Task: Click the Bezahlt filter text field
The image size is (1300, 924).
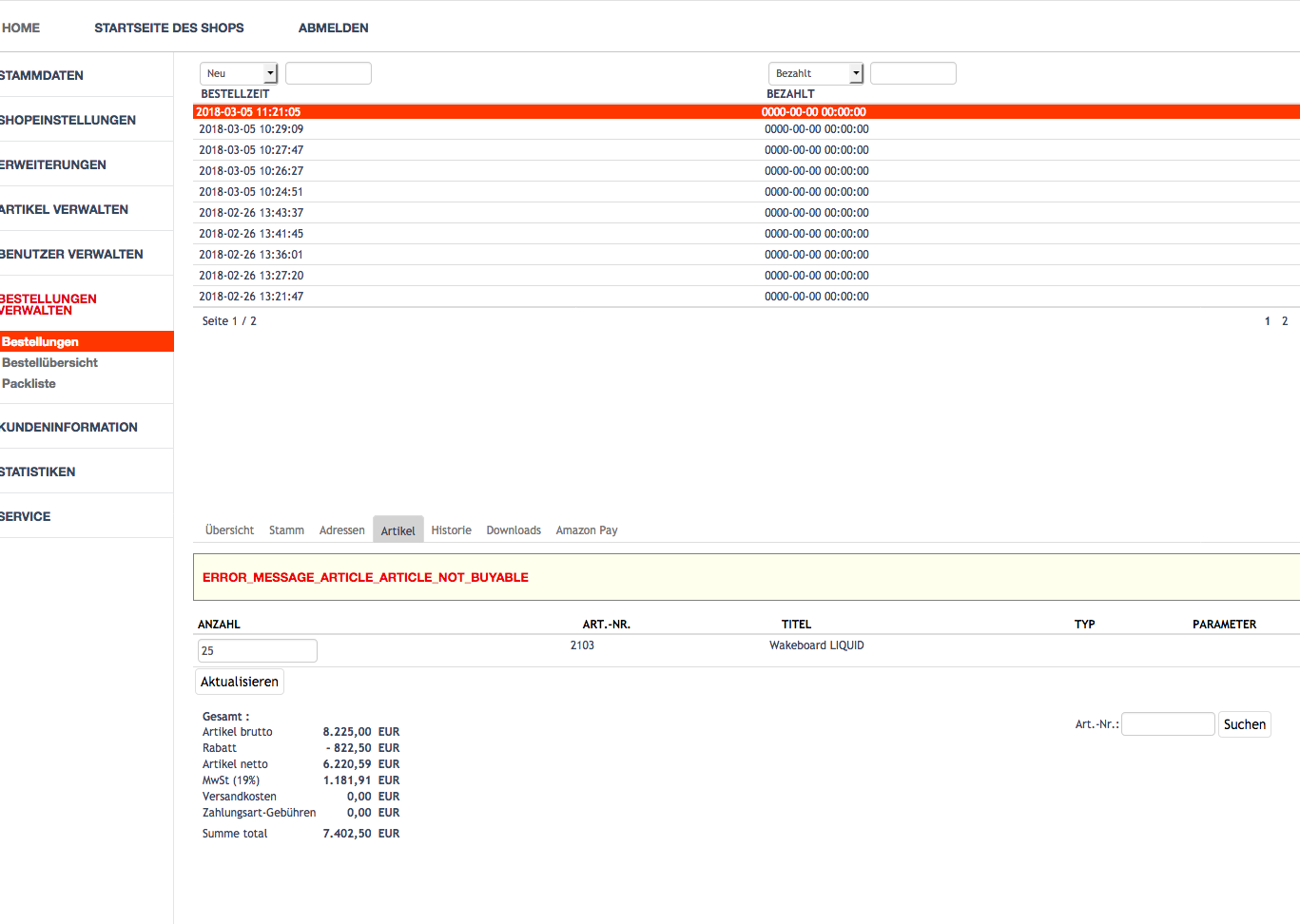Action: [x=913, y=73]
